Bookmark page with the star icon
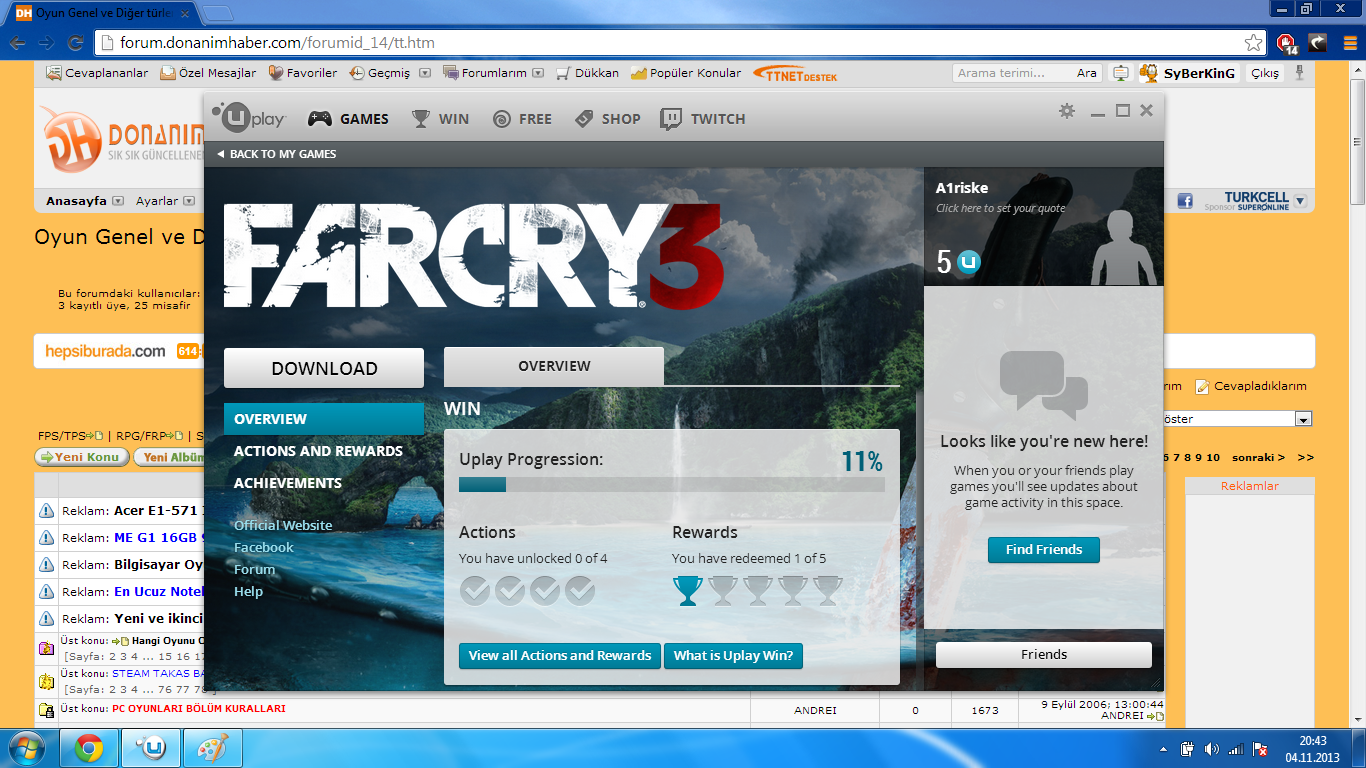The height and width of the screenshot is (768, 1366). 1253,43
